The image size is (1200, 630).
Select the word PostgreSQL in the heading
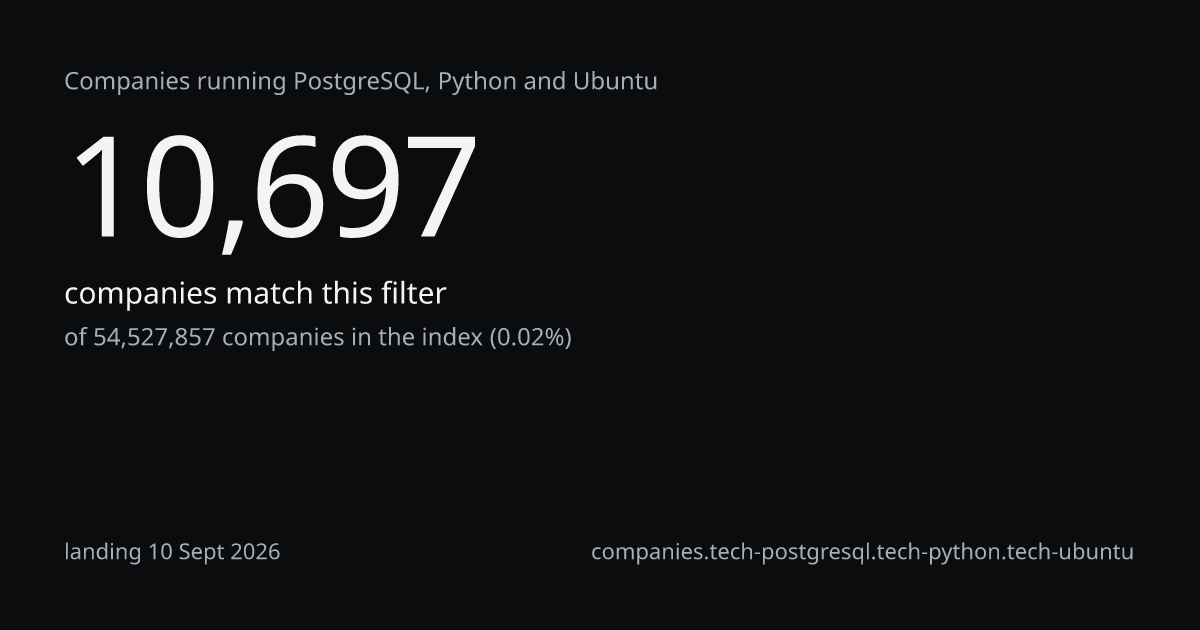pyautogui.click(x=362, y=82)
